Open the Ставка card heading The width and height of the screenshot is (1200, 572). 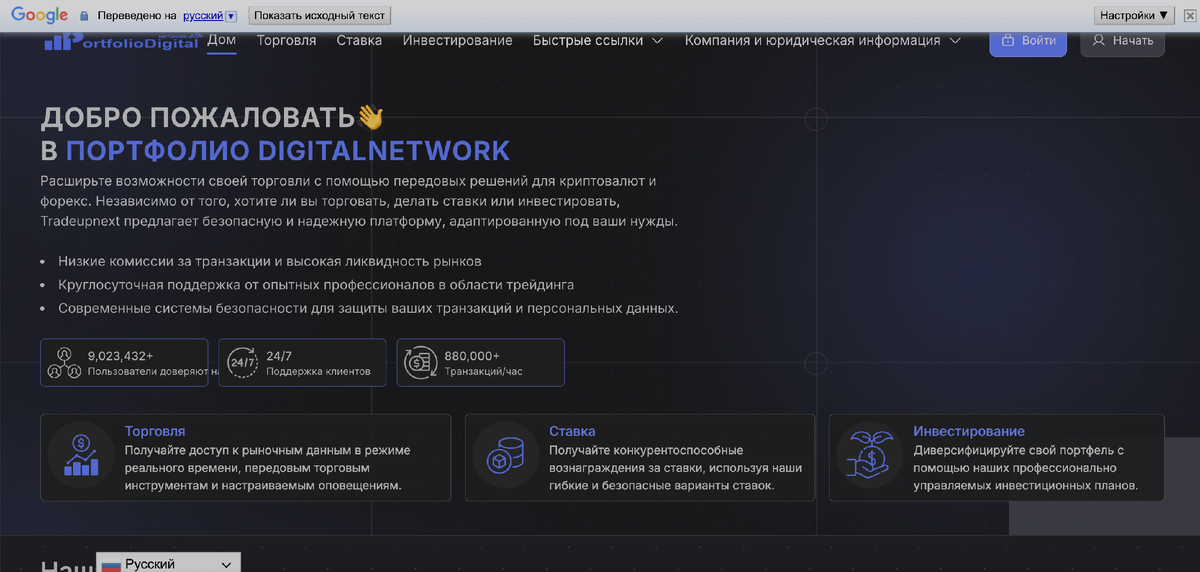pos(572,431)
